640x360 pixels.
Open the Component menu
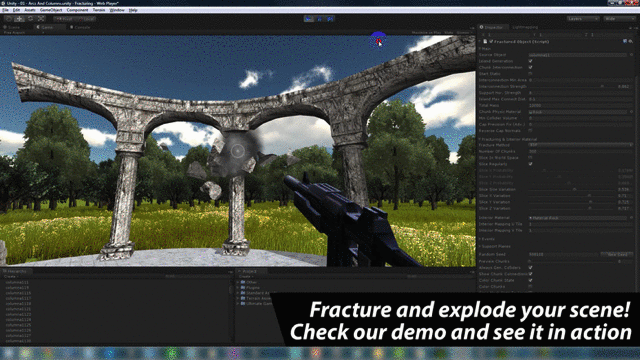(x=77, y=10)
